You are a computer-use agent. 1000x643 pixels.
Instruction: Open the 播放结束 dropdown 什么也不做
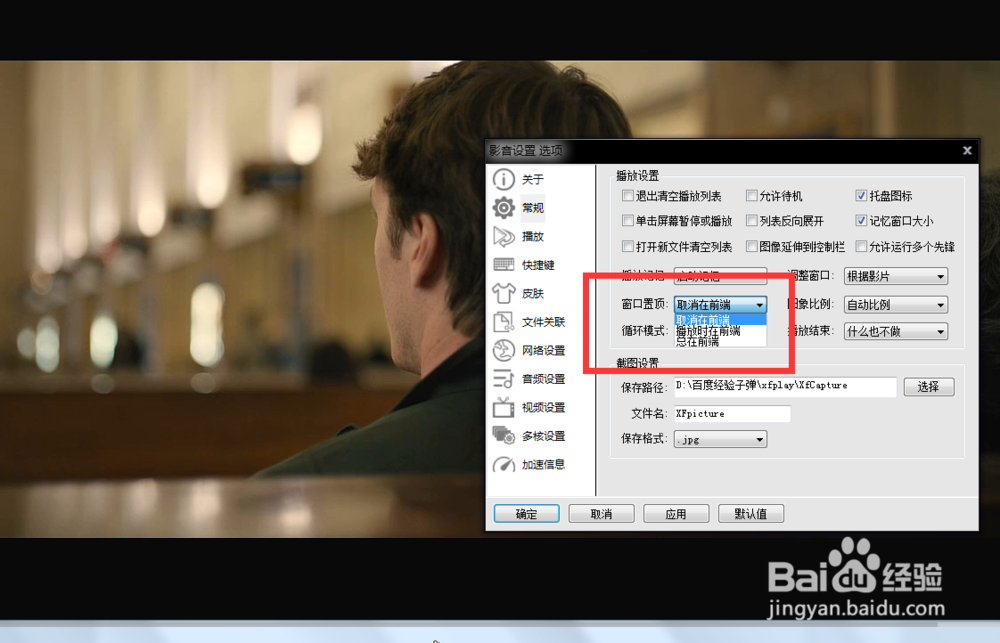point(895,332)
